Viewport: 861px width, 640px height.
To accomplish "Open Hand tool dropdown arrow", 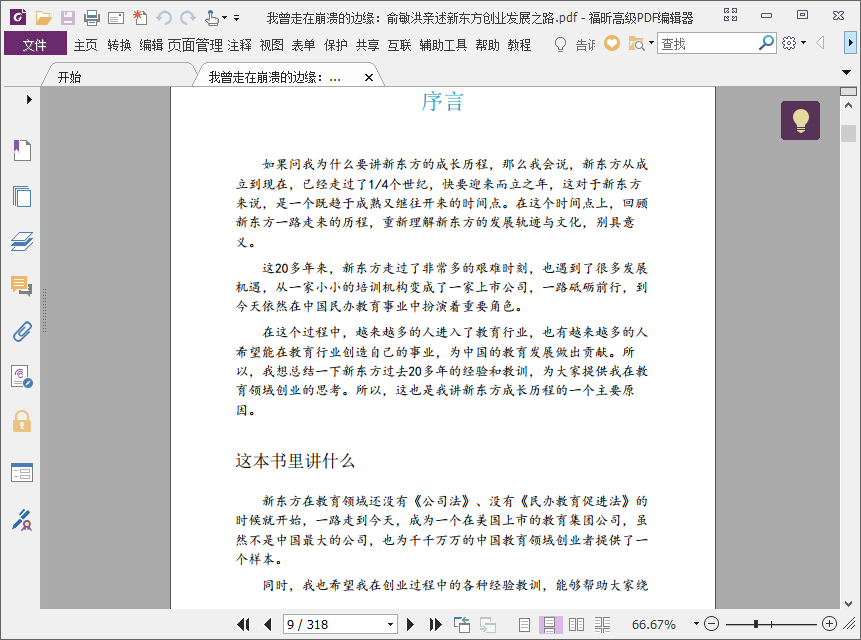I will [x=224, y=18].
